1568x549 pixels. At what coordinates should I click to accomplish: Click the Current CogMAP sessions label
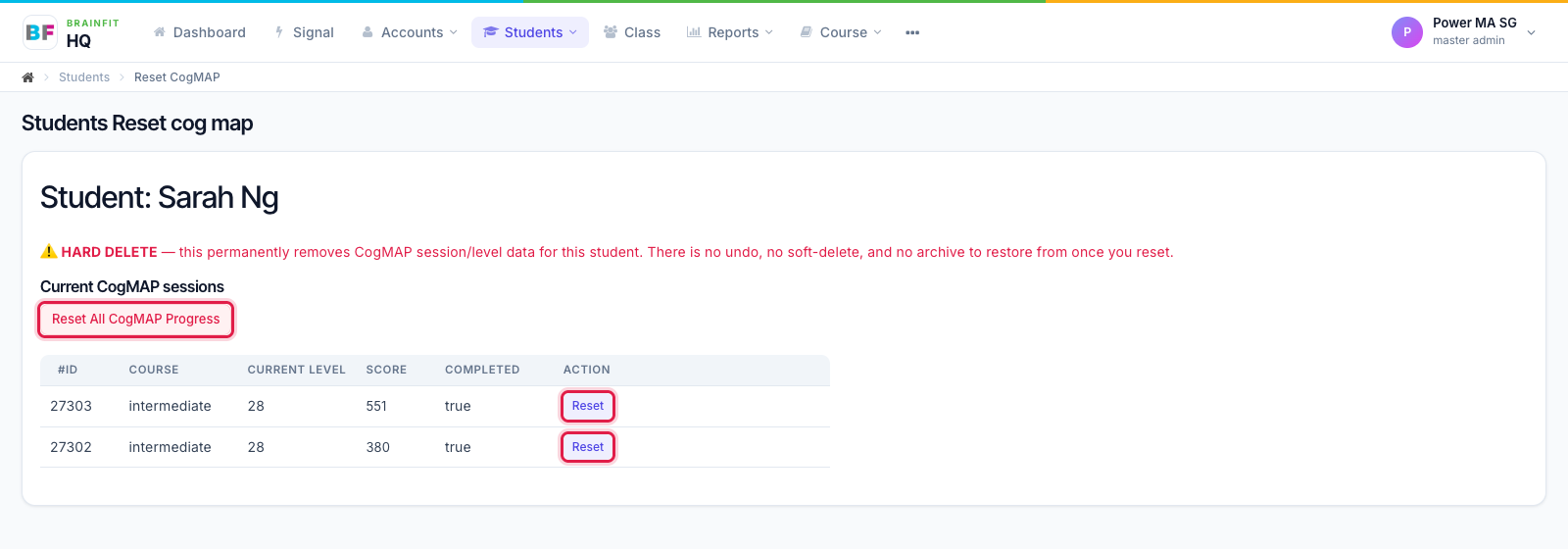coord(132,286)
